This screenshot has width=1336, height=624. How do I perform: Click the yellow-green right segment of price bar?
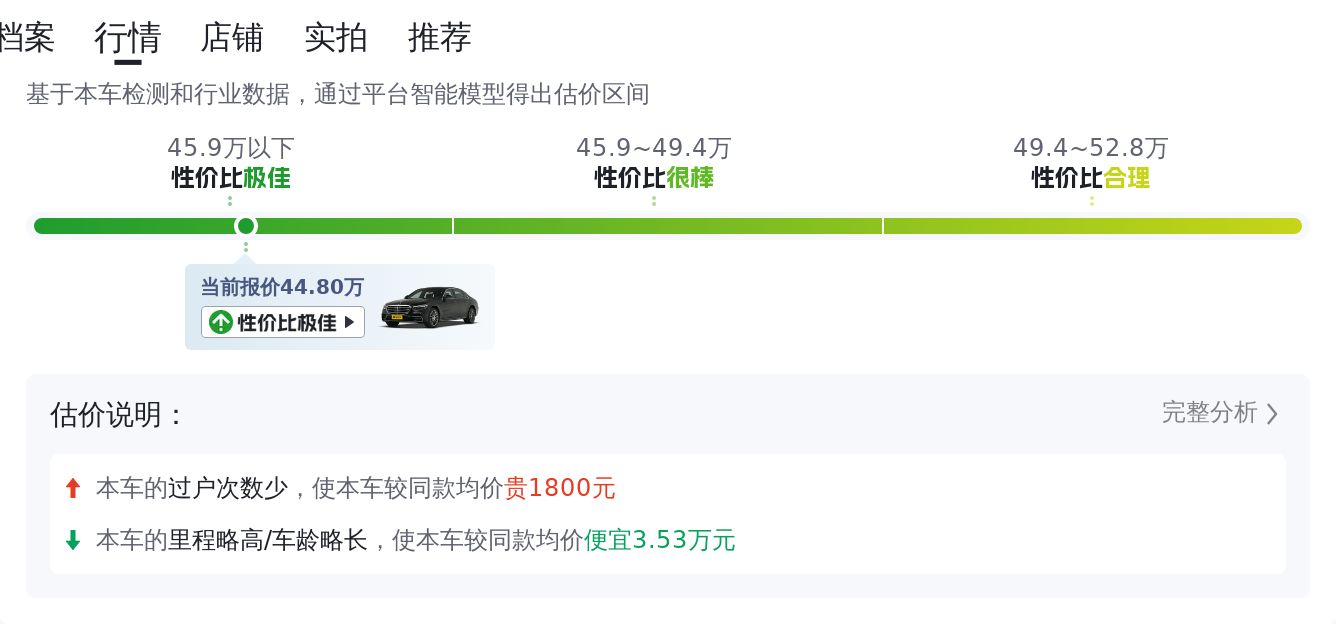(1092, 226)
